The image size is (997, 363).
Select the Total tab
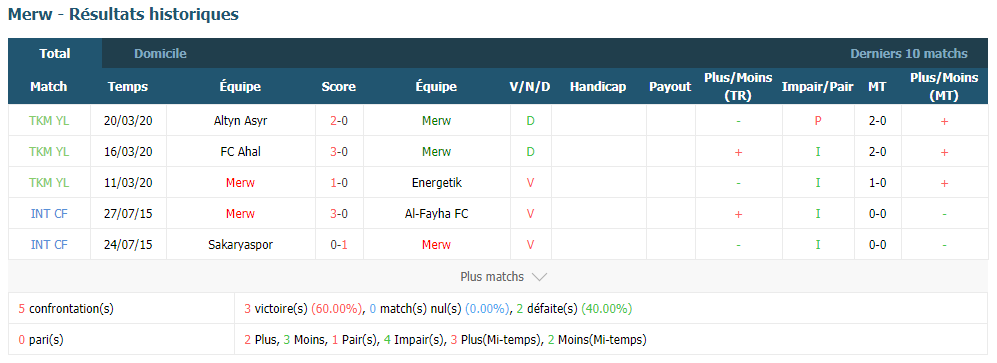(55, 54)
